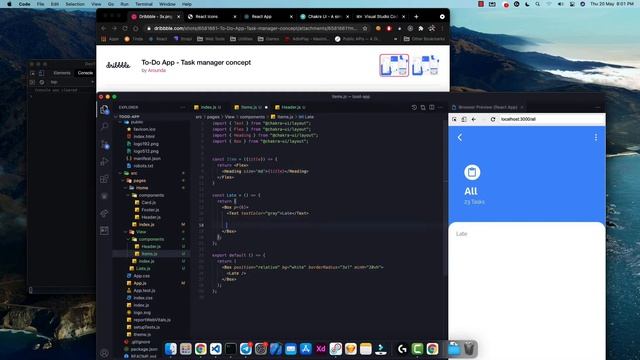Open Footer.js in the Explorer

(x=150, y=210)
